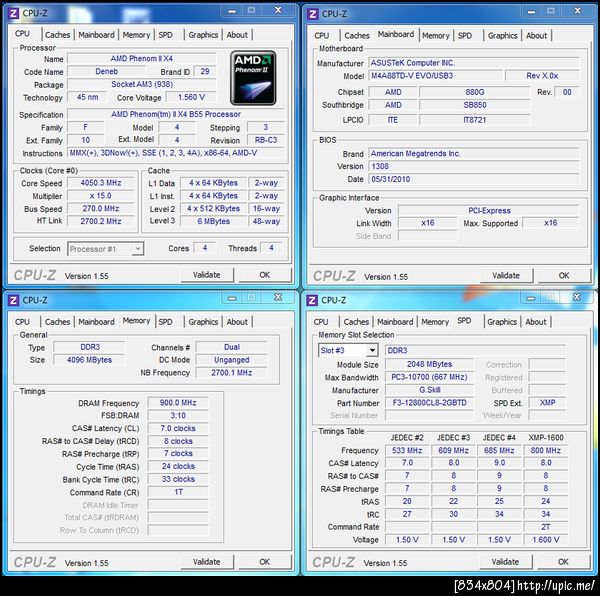Viewport: 600px width, 596px height.
Task: Open the Graphics tab in the SPD window
Action: 502,322
